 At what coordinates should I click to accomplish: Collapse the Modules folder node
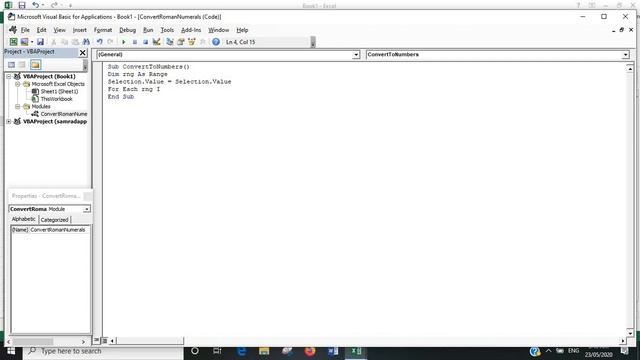(18, 106)
